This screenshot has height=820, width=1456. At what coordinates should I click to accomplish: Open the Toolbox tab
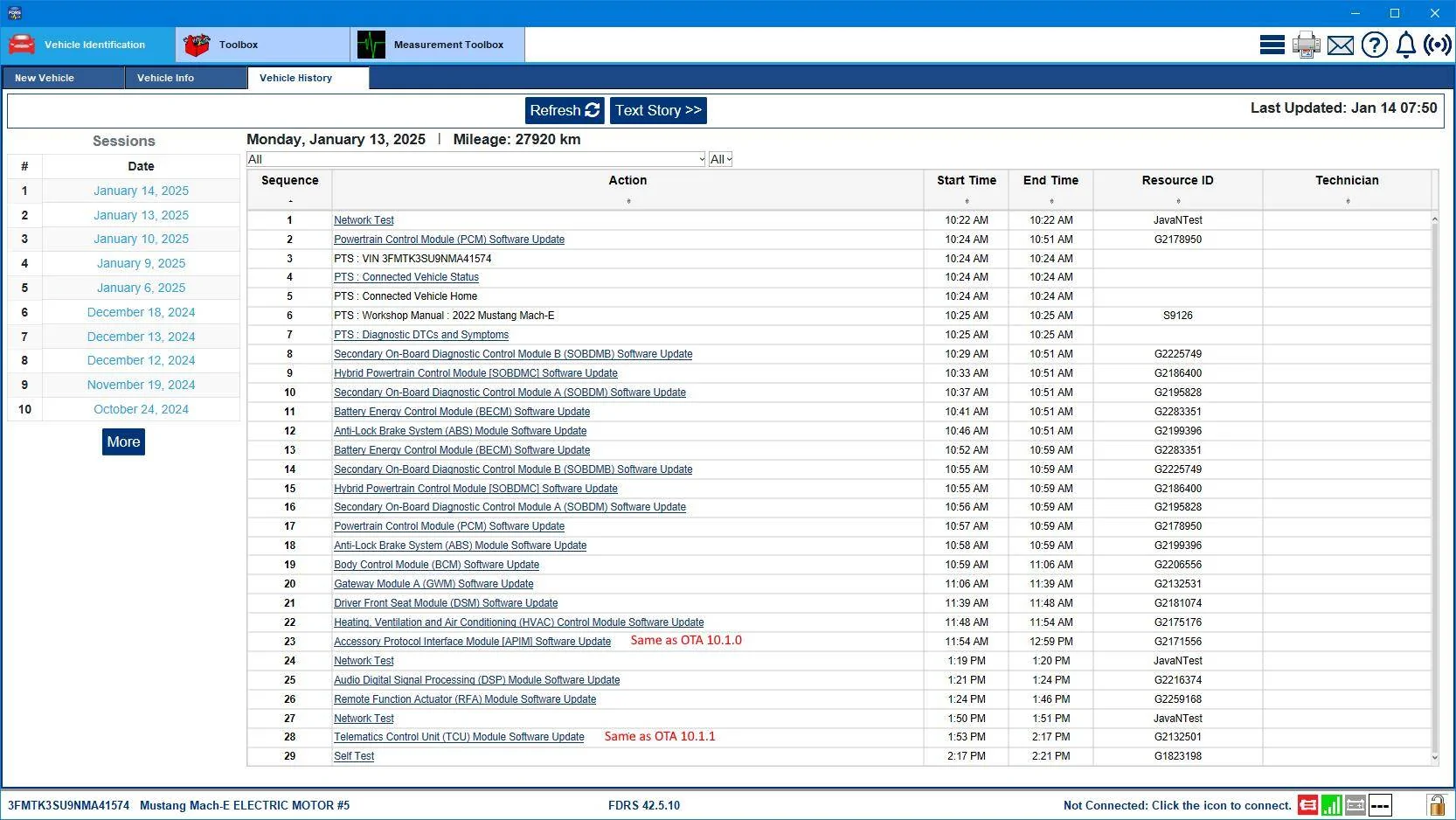click(263, 45)
